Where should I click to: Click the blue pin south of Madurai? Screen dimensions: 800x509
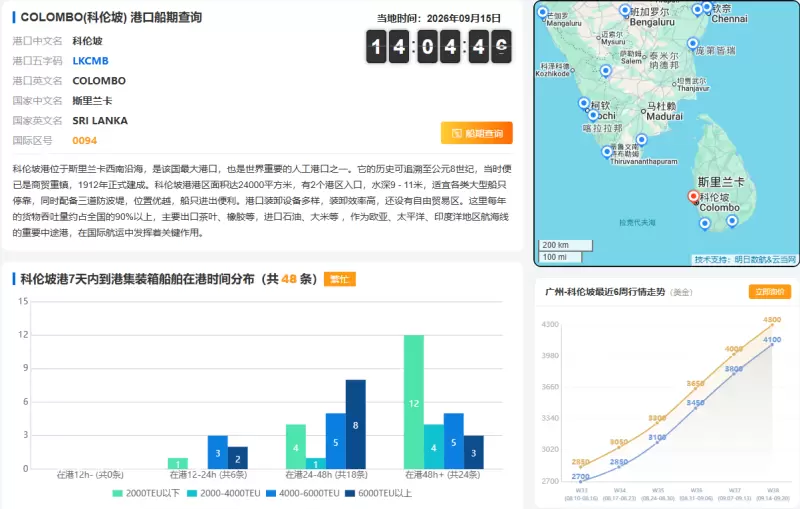(x=642, y=139)
